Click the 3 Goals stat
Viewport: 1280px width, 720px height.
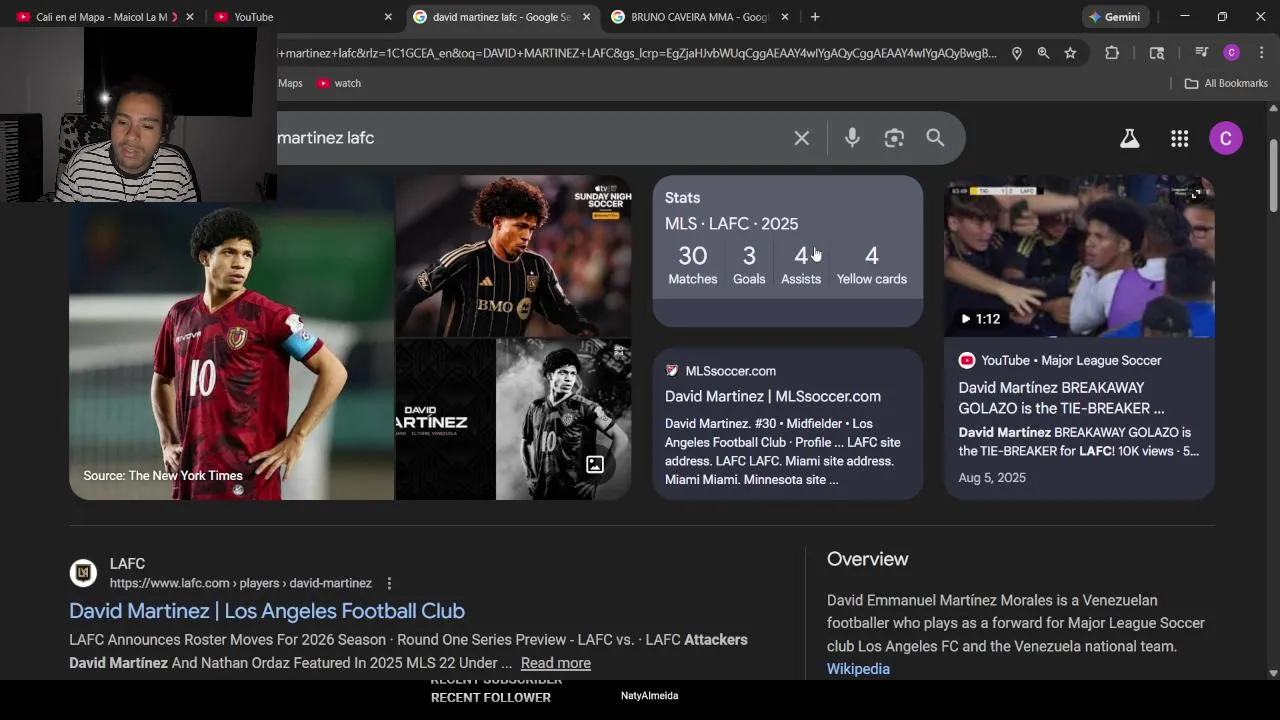749,265
